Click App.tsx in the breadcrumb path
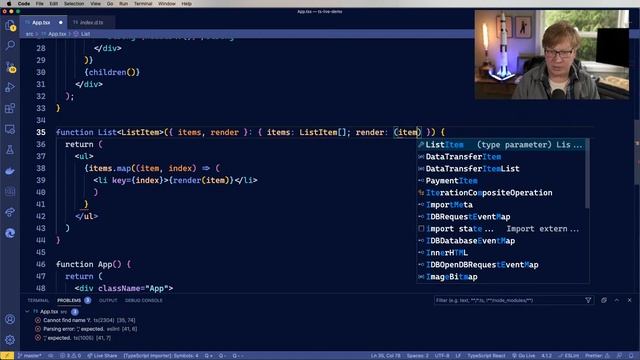The image size is (640, 360). [57, 34]
